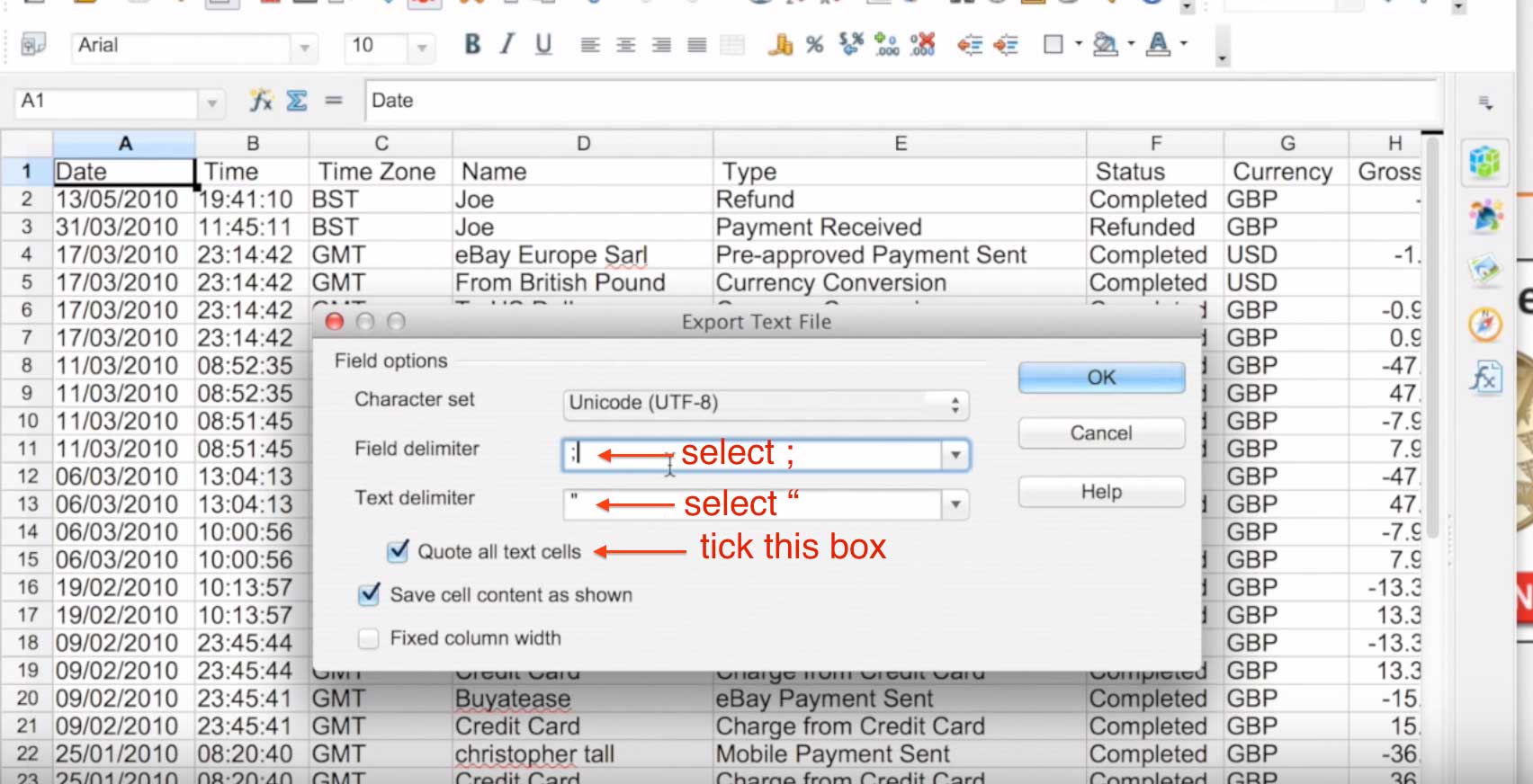Select column G header
The height and width of the screenshot is (784, 1533).
coord(1286,144)
